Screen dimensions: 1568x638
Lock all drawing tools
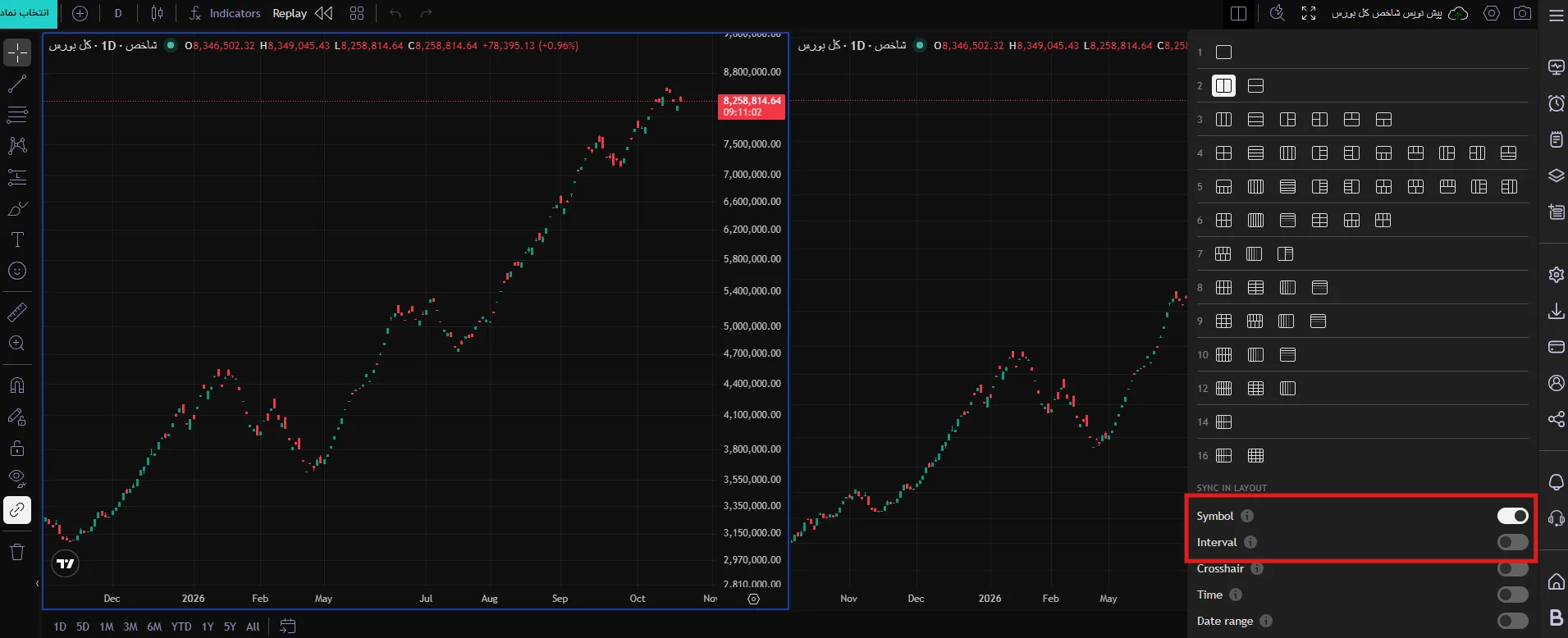(17, 448)
